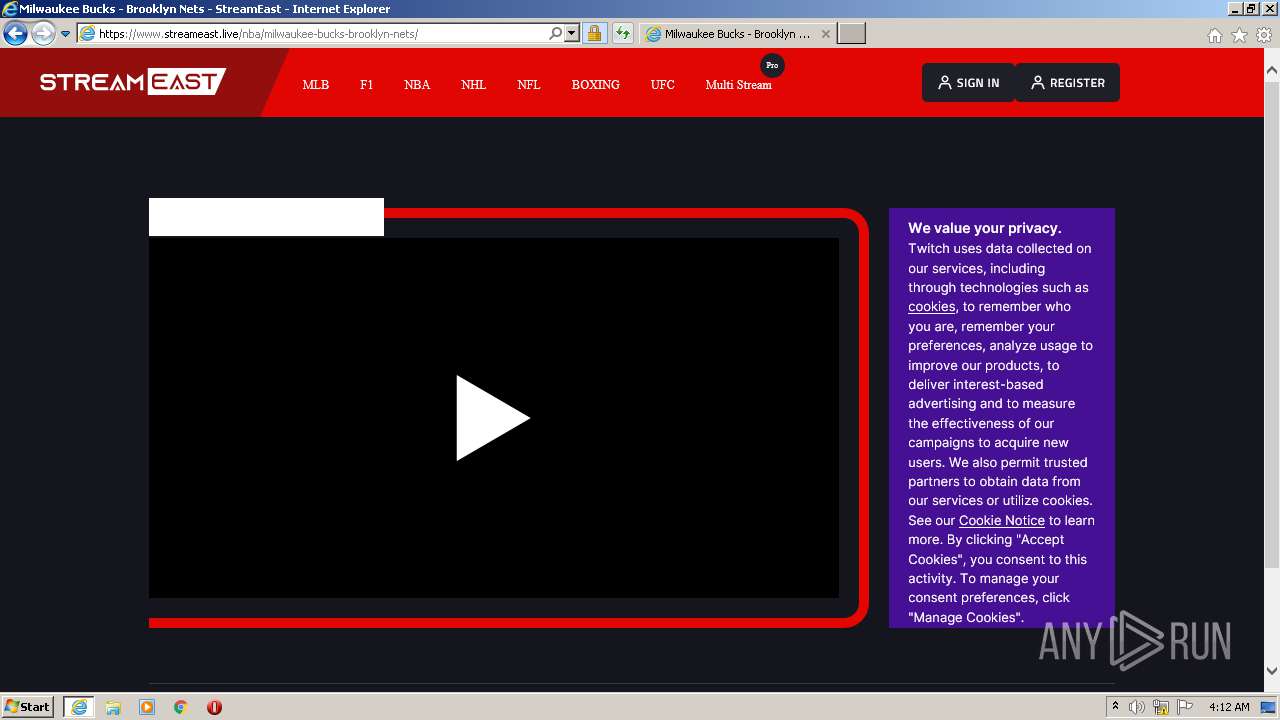Click the vertical scrollbar thumb
1280x720 pixels.
click(1272, 325)
